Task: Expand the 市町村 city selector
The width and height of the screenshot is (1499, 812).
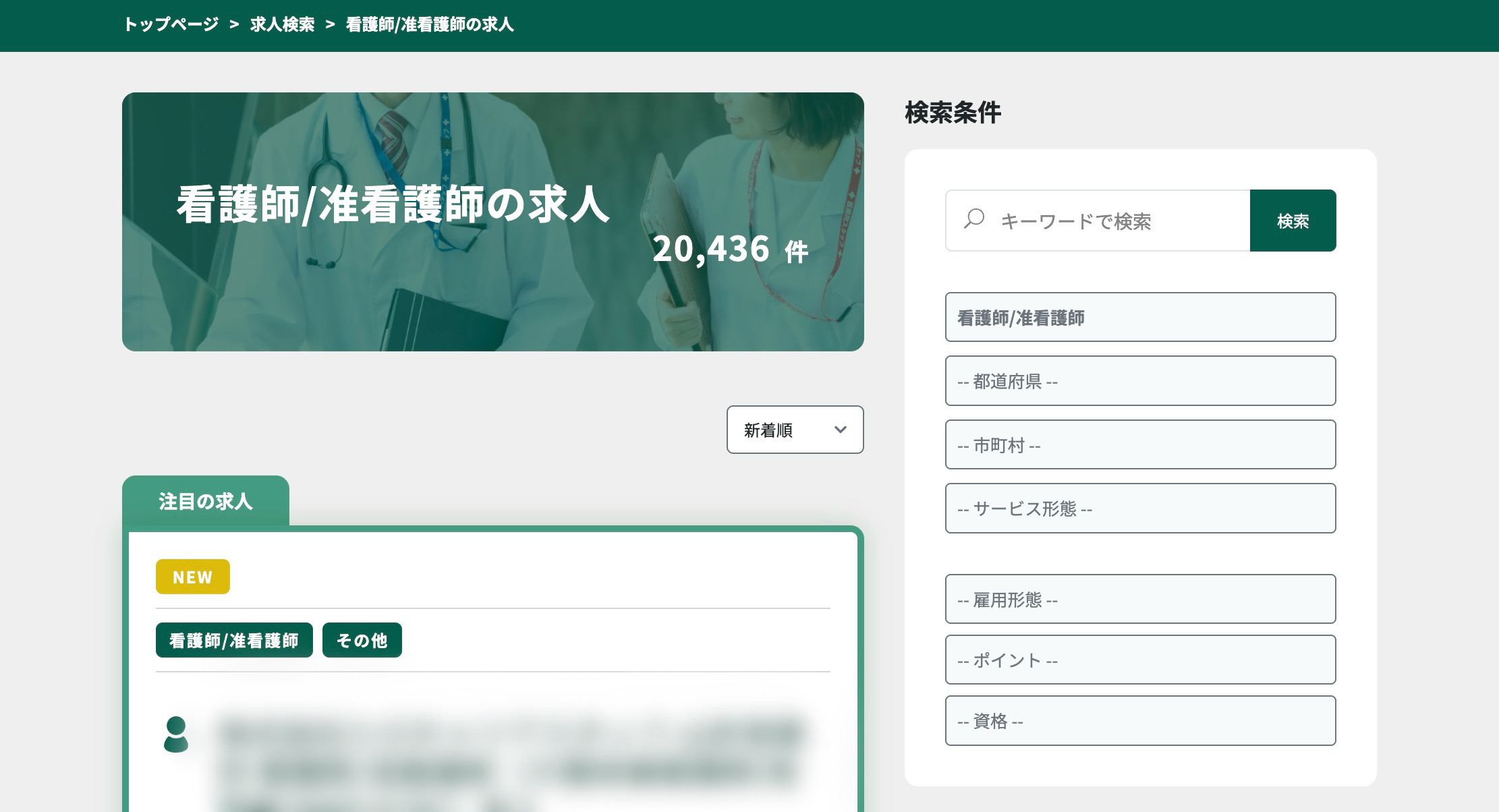Action: coord(1139,444)
